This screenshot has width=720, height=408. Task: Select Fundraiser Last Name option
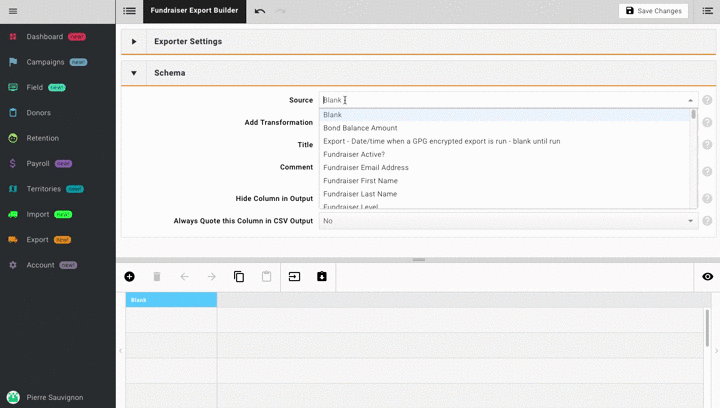505,194
